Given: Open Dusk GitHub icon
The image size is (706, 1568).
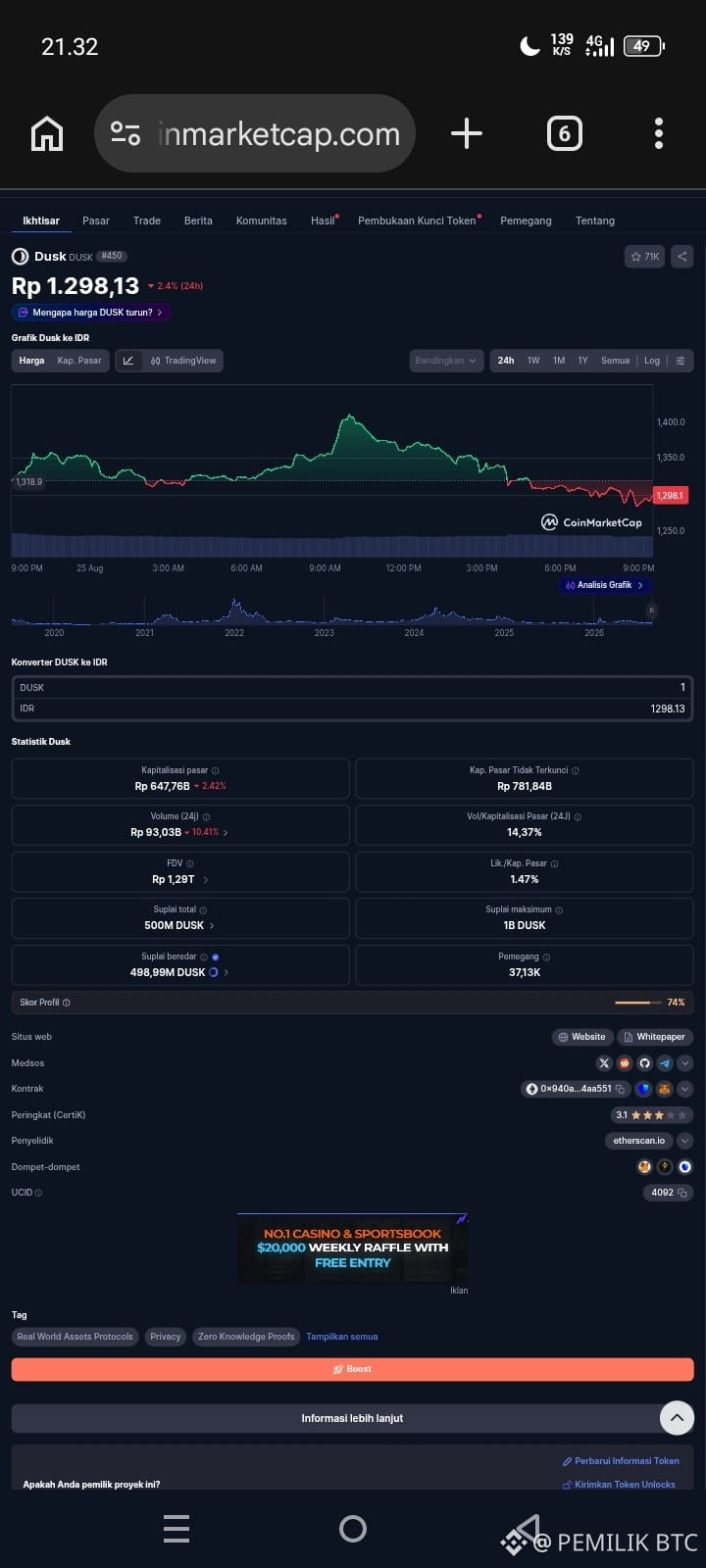Looking at the screenshot, I should click(x=645, y=1063).
